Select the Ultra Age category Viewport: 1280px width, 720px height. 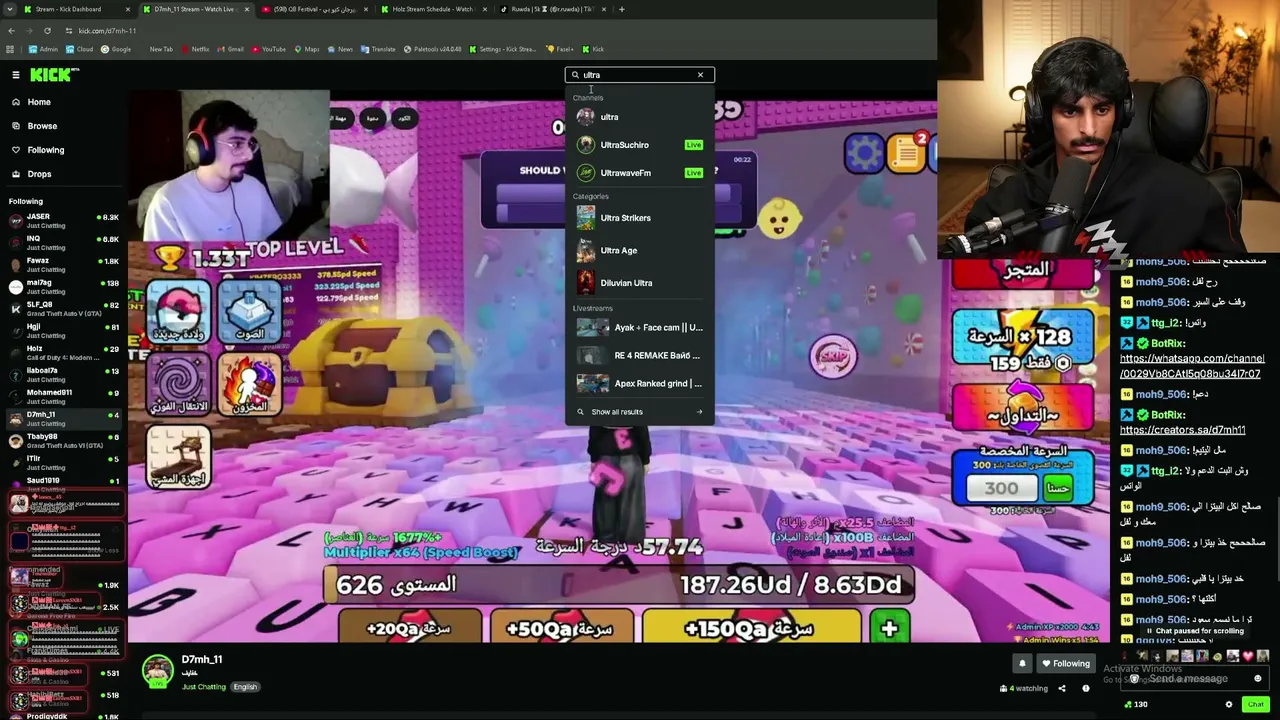pos(640,250)
